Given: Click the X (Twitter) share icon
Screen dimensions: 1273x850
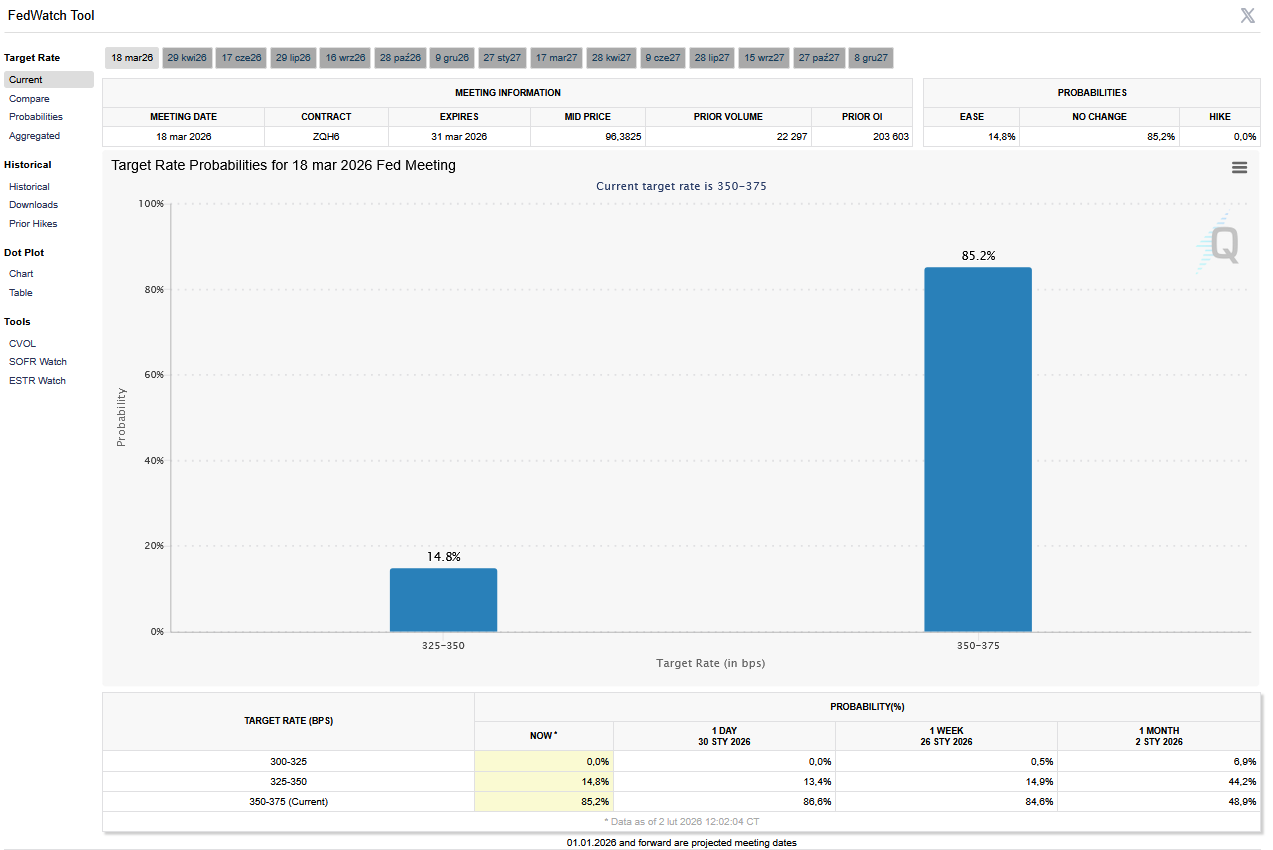Looking at the screenshot, I should pos(1247,15).
